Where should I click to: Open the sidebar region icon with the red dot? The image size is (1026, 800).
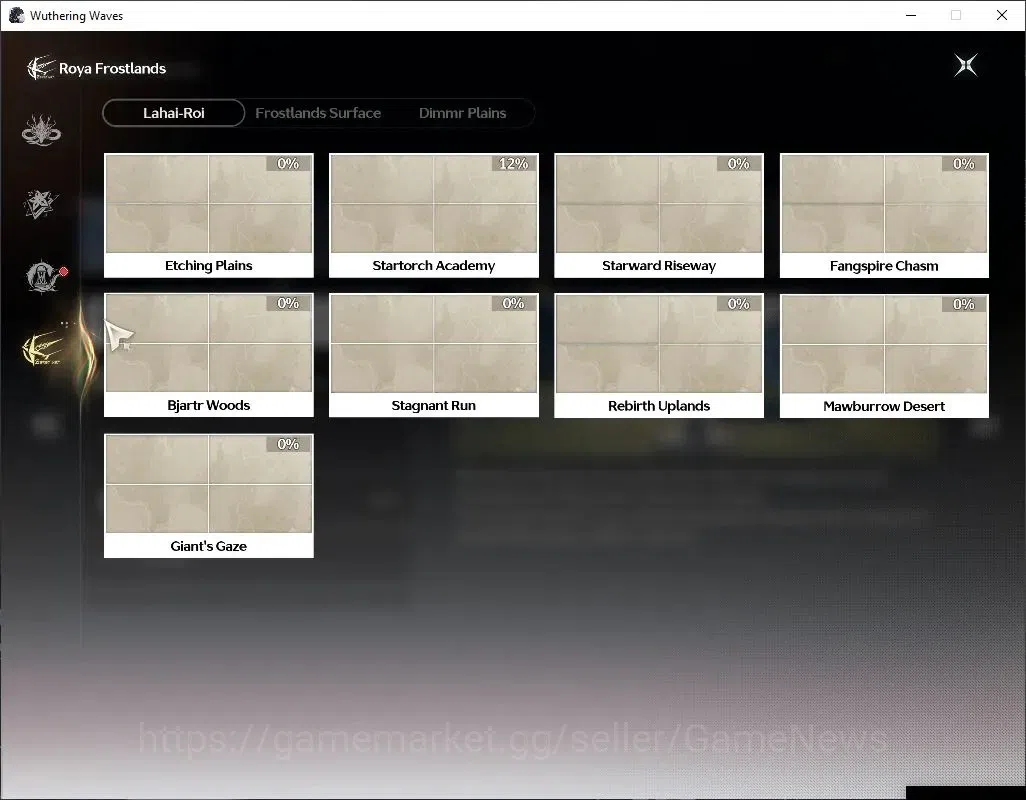click(x=43, y=276)
